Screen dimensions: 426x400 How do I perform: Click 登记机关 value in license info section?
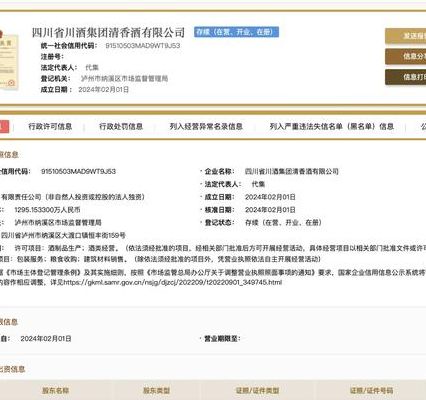(58, 222)
